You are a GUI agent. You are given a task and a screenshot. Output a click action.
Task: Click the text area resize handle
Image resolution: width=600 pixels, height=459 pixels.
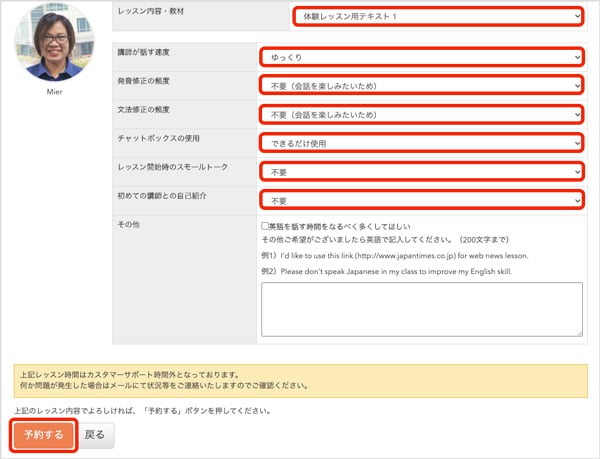[x=578, y=331]
